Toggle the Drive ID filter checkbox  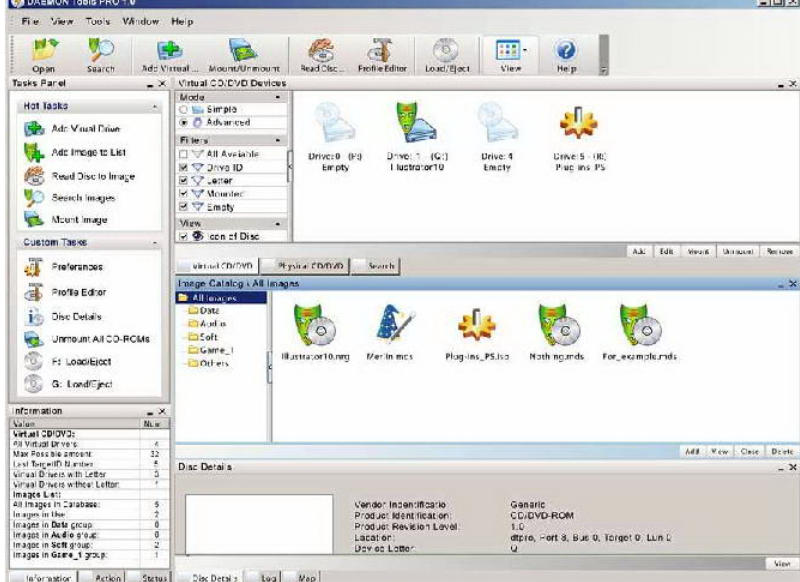pos(183,167)
